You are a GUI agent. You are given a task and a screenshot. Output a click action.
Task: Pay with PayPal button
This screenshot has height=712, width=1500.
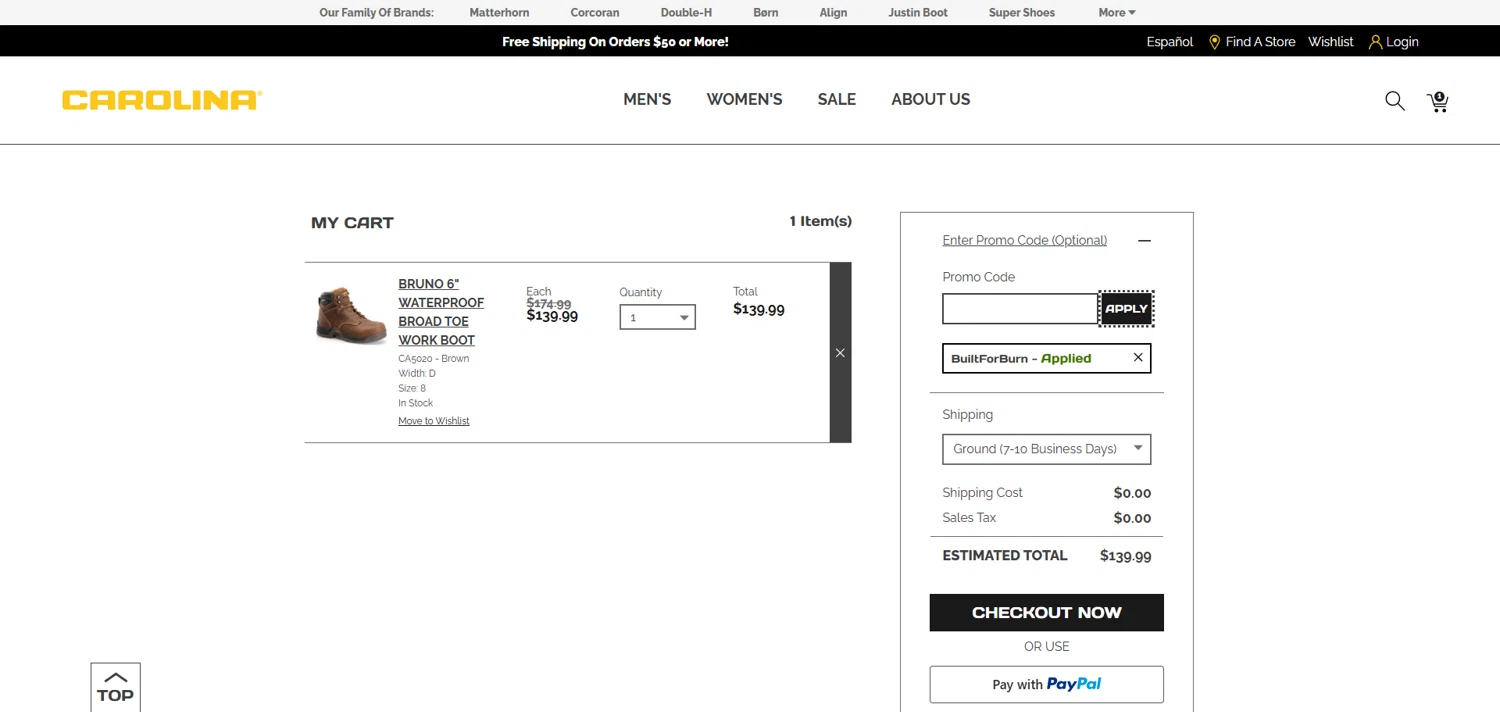[x=1046, y=685]
